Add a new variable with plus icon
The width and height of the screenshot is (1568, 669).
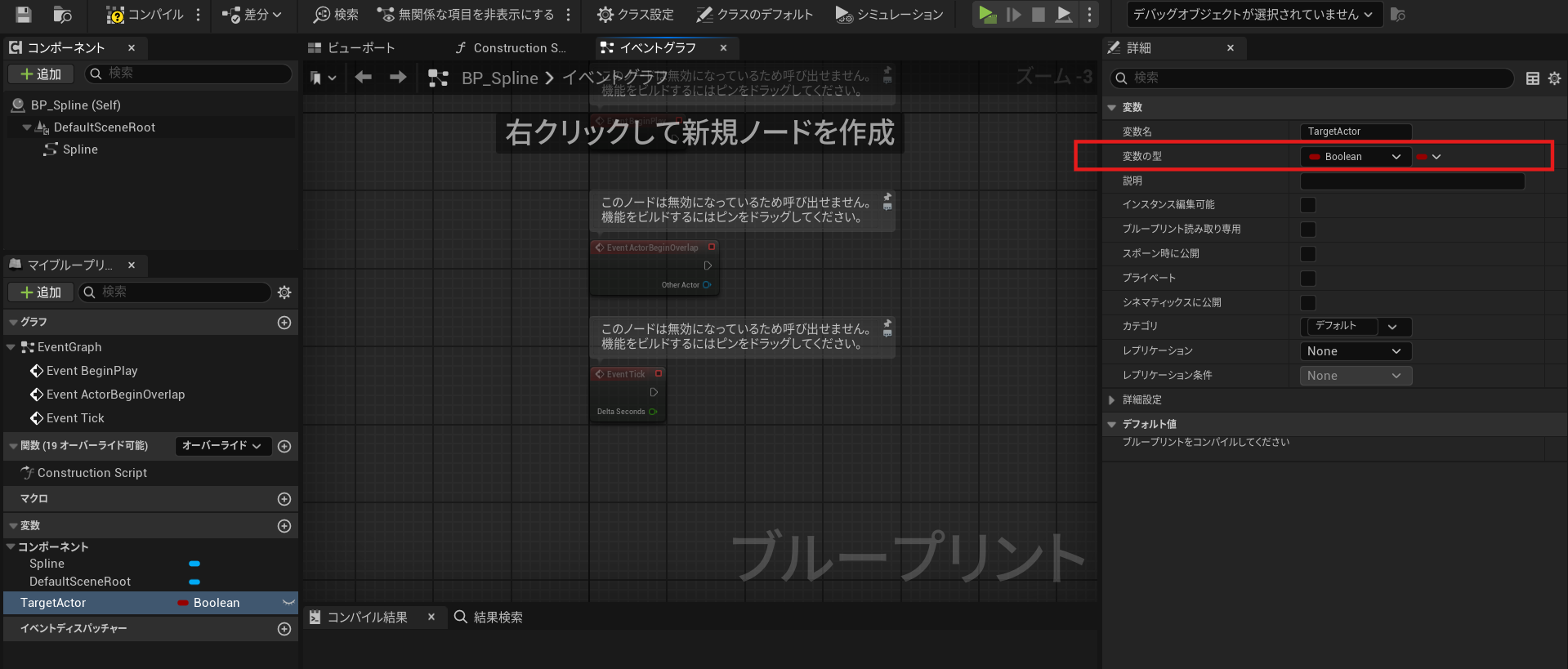284,526
